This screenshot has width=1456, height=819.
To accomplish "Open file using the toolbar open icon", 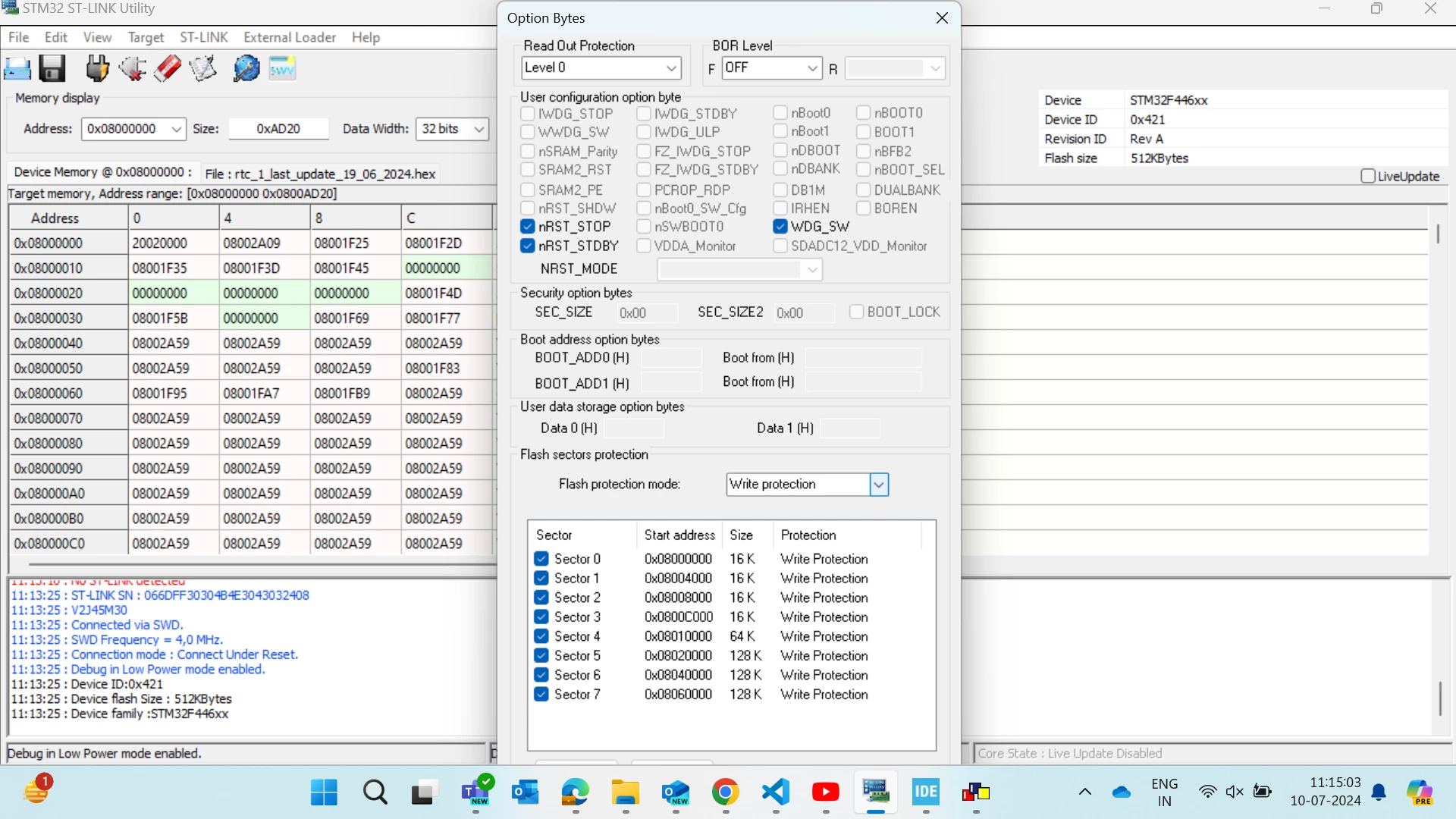I will pos(17,69).
